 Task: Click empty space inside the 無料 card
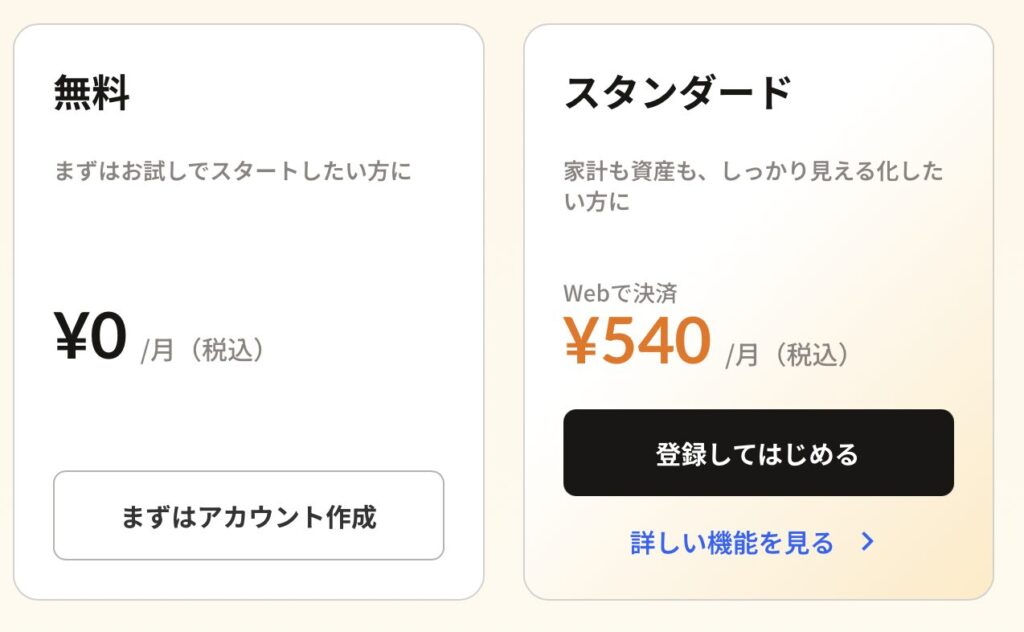[x=250, y=250]
